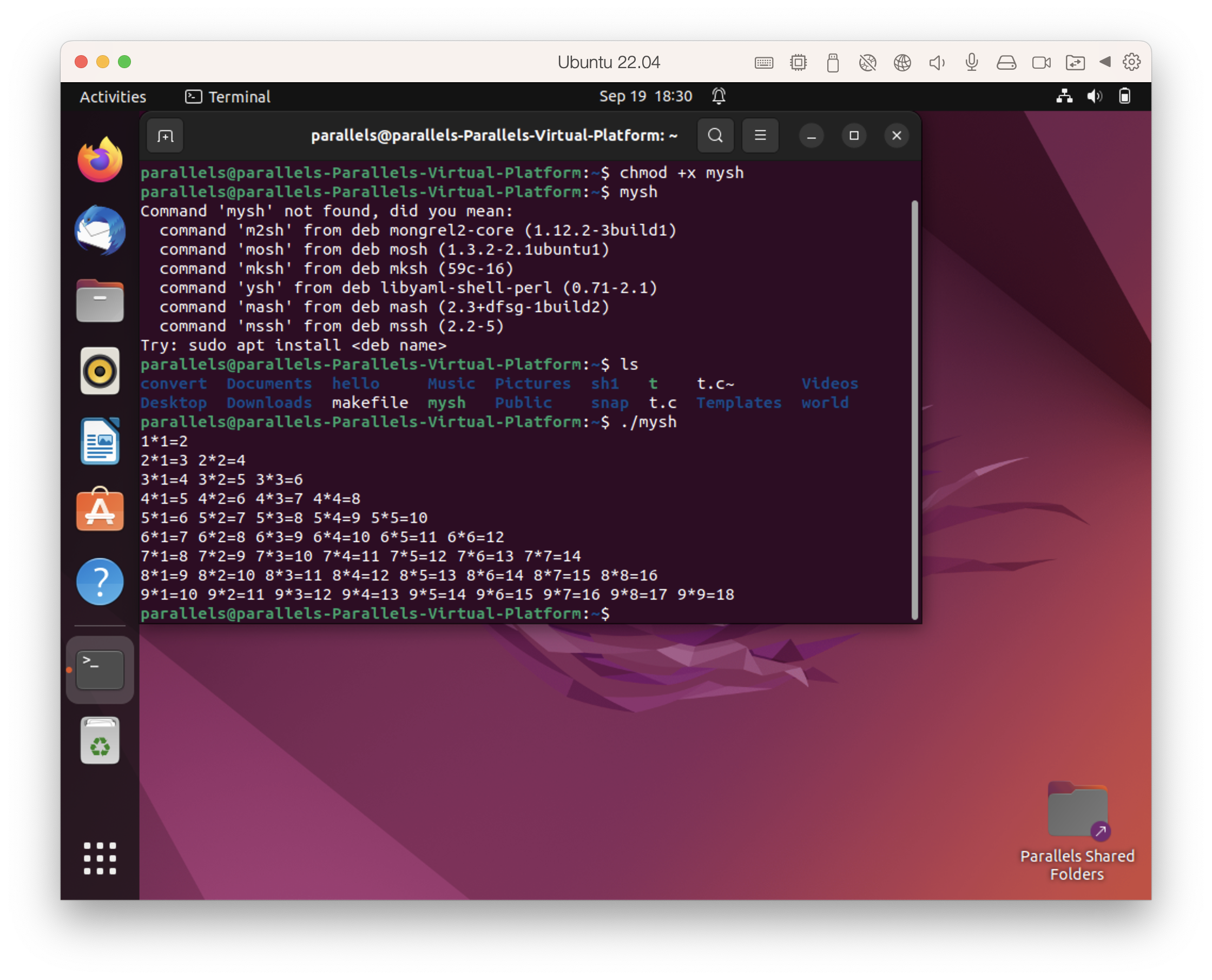Viewport: 1212px width, 980px height.
Task: Open a new terminal tab
Action: click(x=165, y=136)
